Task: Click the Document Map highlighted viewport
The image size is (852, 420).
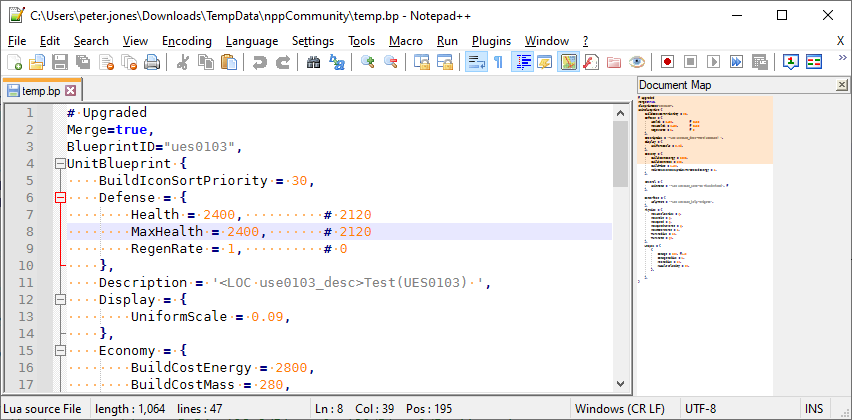Action: coord(705,130)
